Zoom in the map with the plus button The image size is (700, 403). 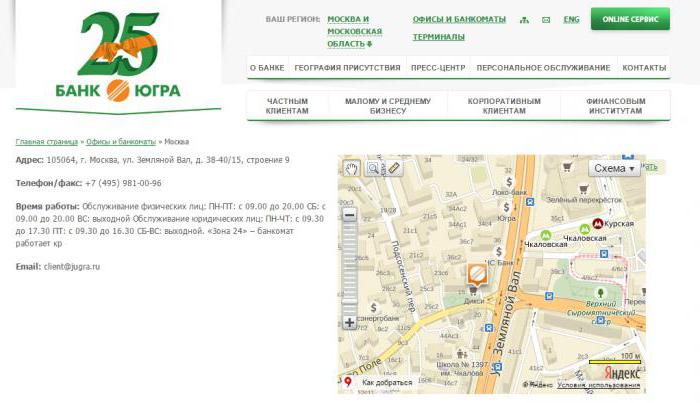(x=350, y=322)
